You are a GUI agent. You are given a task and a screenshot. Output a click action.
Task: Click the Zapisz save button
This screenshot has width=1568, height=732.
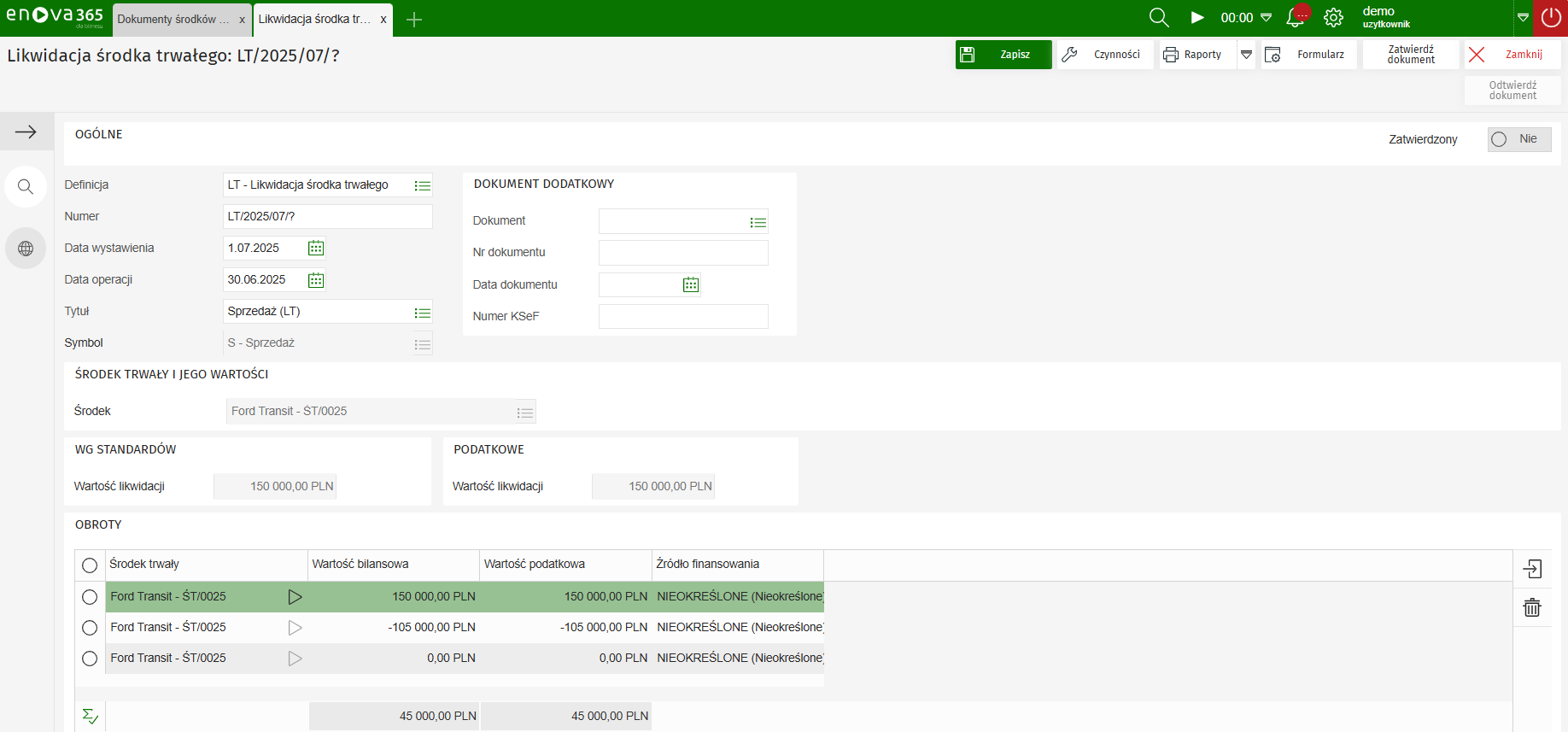pyautogui.click(x=1003, y=55)
